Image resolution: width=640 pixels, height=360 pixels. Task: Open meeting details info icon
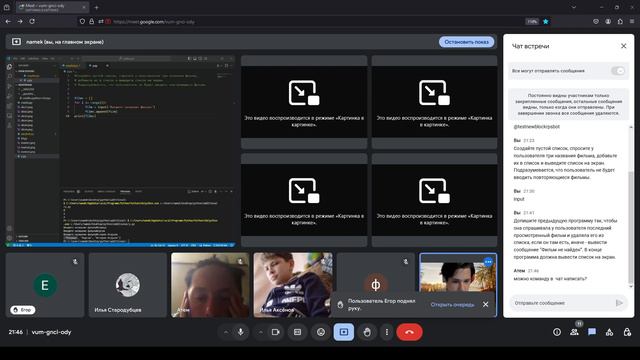(557, 332)
